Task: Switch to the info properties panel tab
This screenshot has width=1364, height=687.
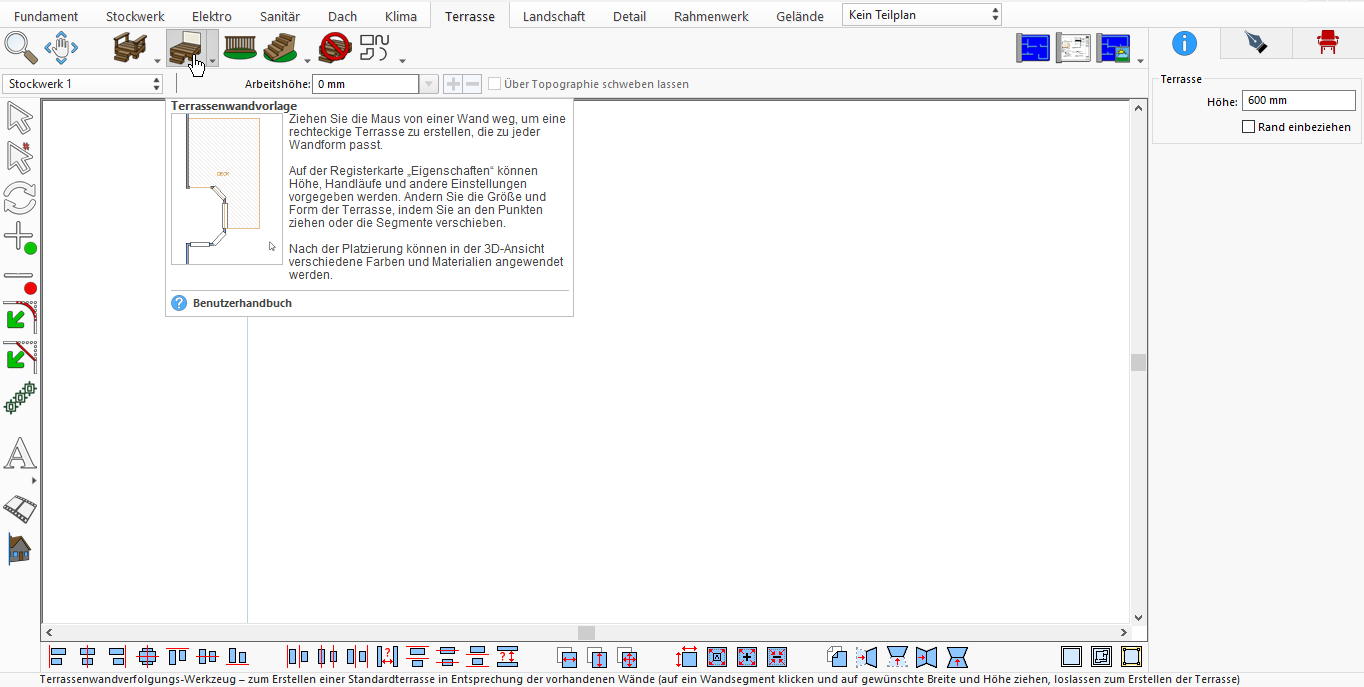Action: (1185, 43)
